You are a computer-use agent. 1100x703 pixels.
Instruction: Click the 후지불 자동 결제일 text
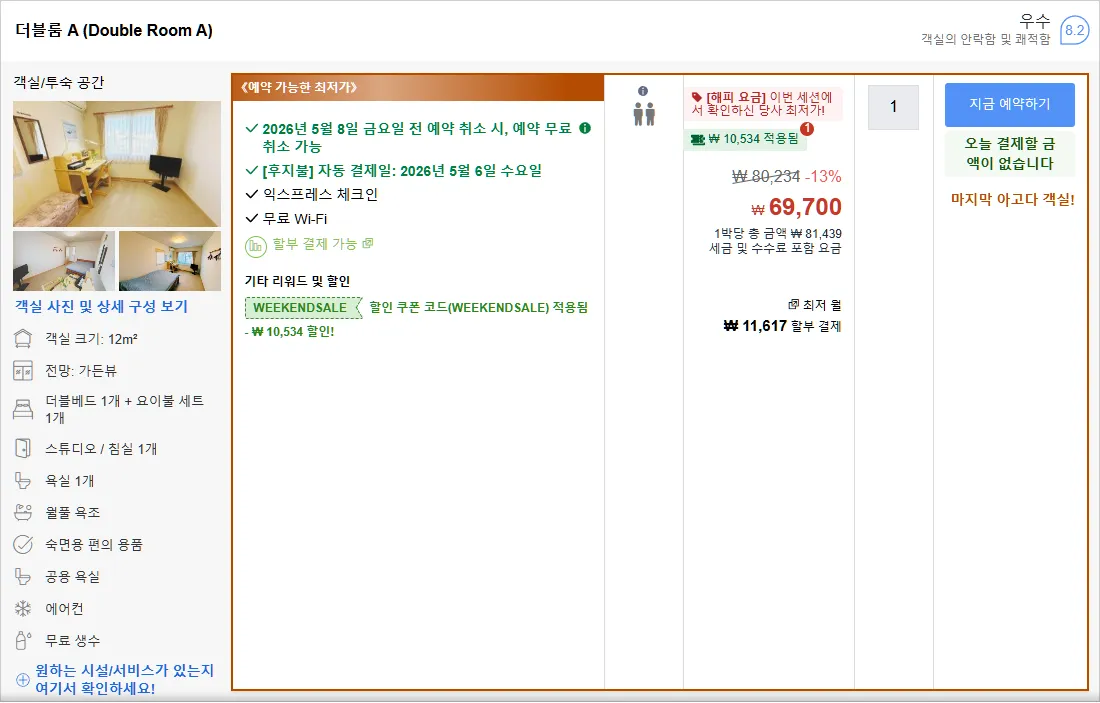(402, 170)
